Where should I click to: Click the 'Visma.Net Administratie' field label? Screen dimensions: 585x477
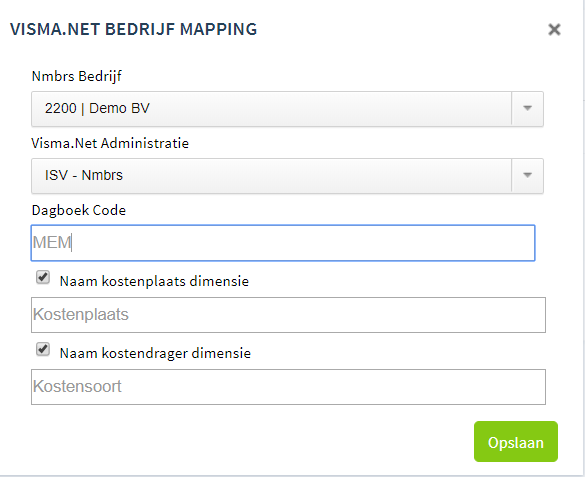(x=110, y=143)
